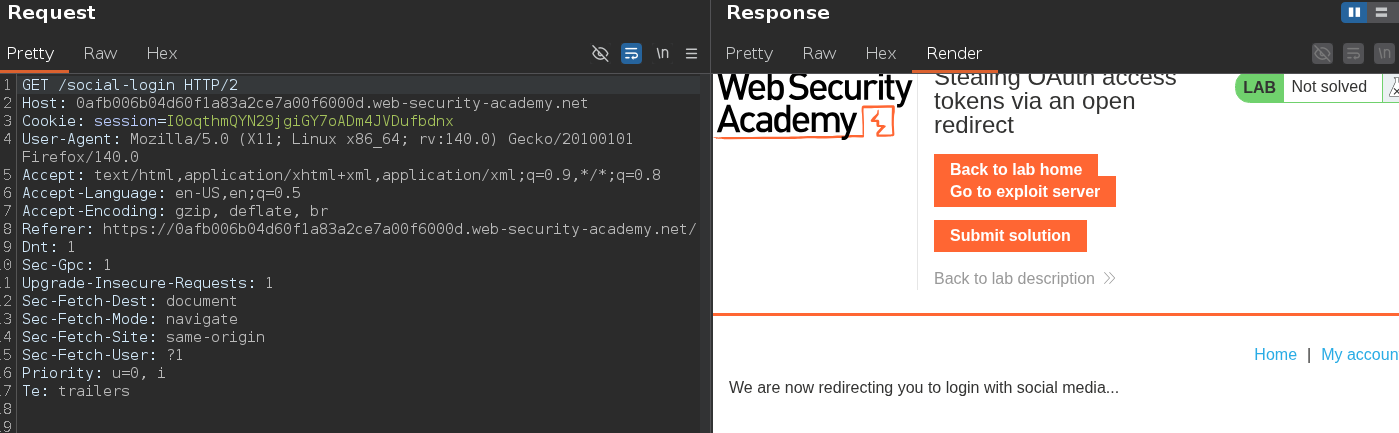Image resolution: width=1399 pixels, height=433 pixels.
Task: Click lab title 'Stealing OAuth access tokens'
Action: coord(1055,101)
